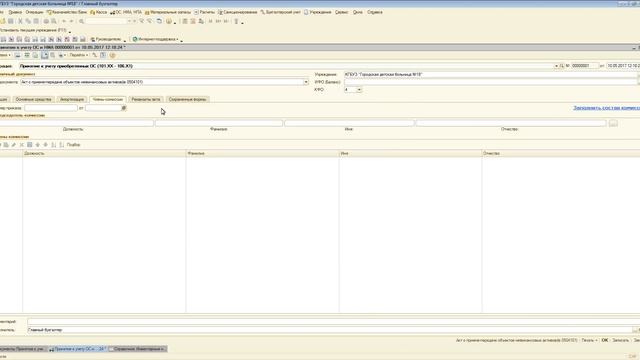The image size is (640, 360).
Task: Click the OK button at bottom
Action: [605, 340]
